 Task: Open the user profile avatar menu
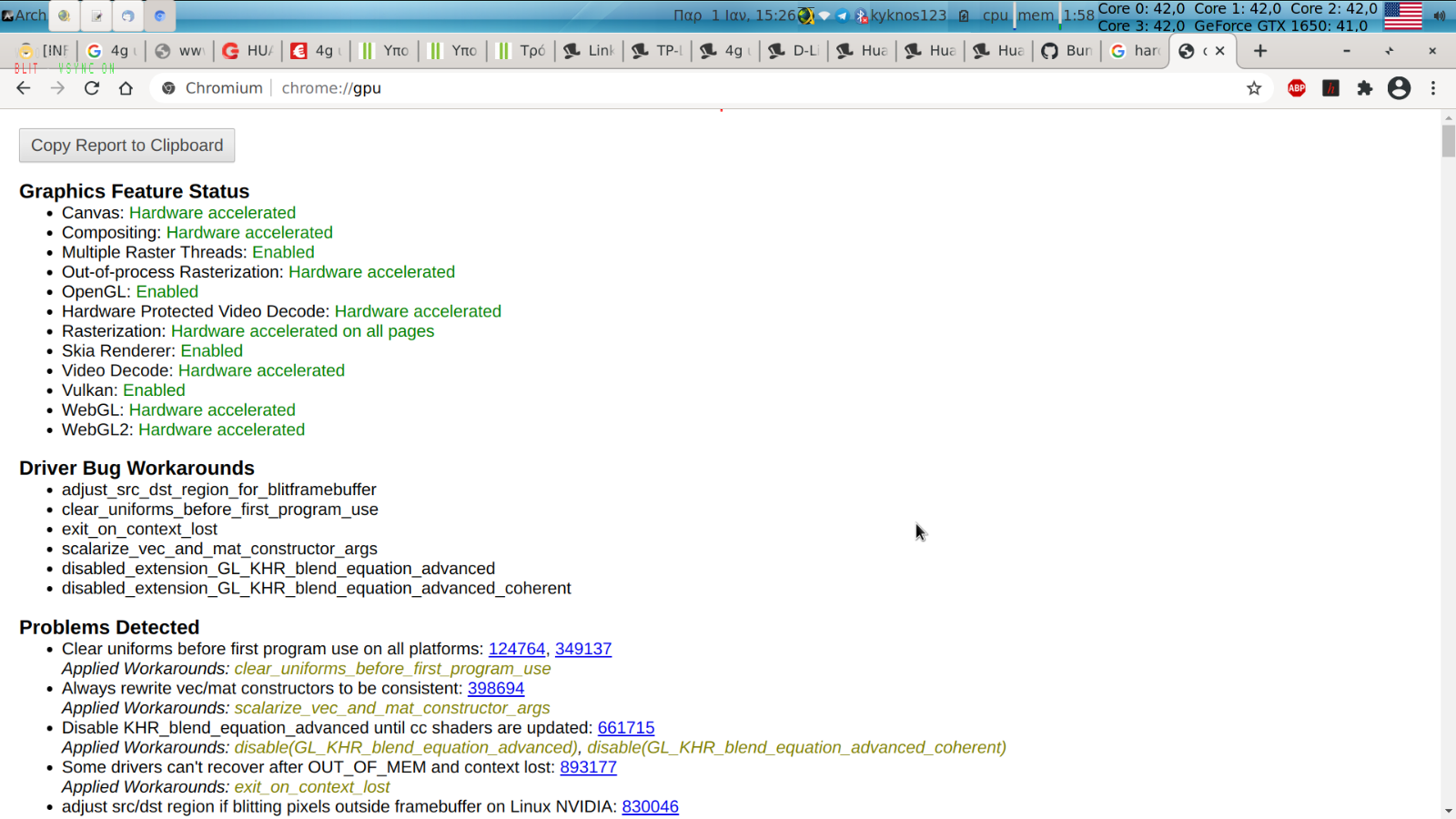tap(1399, 88)
